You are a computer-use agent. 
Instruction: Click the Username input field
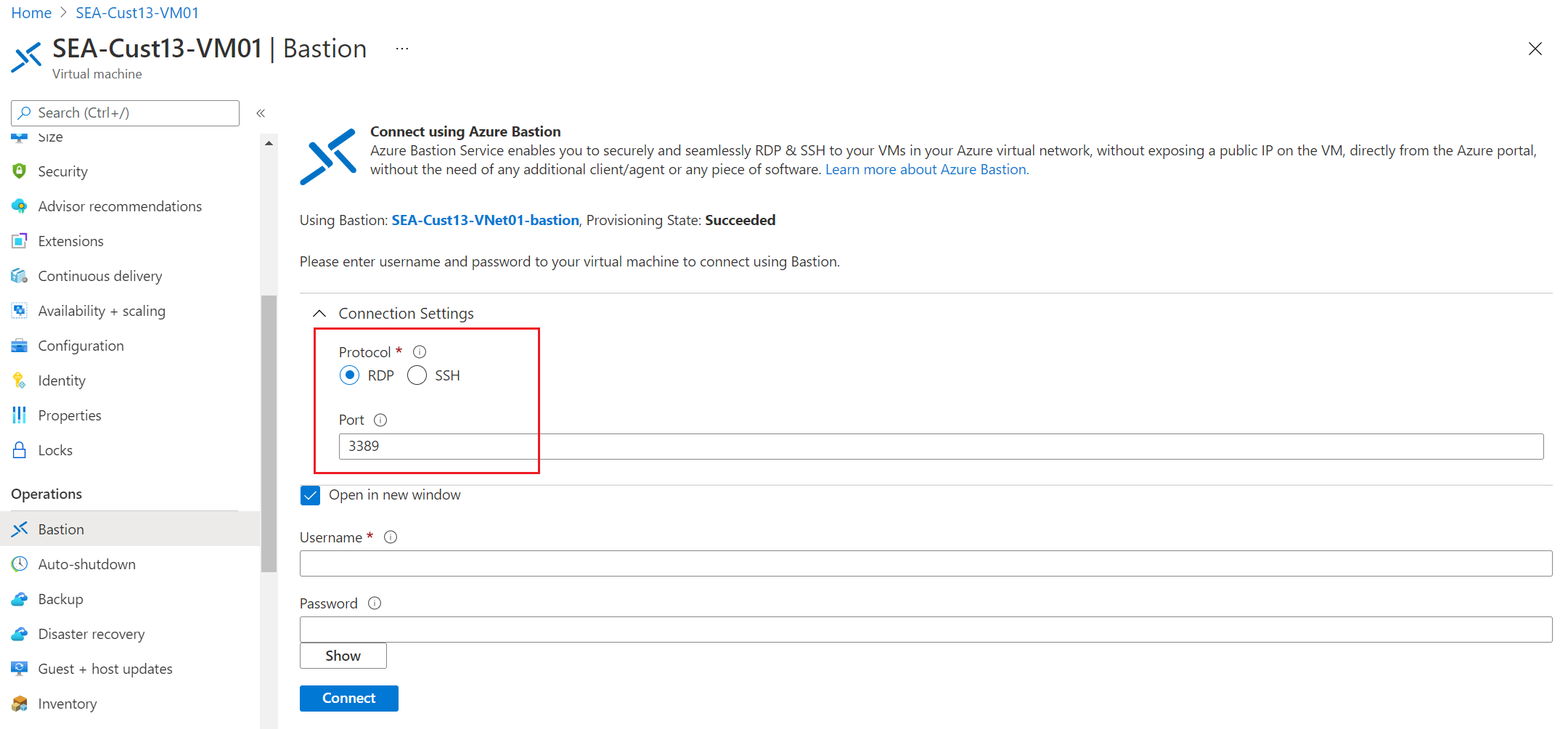(926, 563)
